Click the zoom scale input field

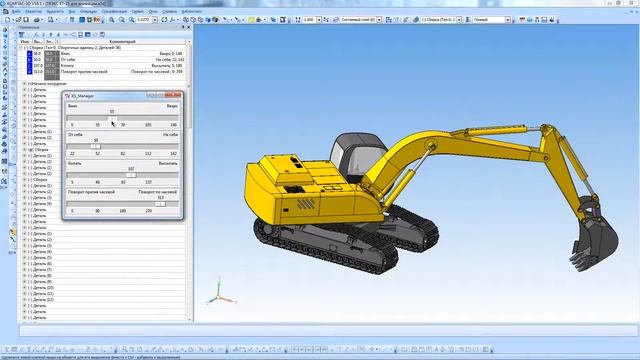click(x=144, y=20)
